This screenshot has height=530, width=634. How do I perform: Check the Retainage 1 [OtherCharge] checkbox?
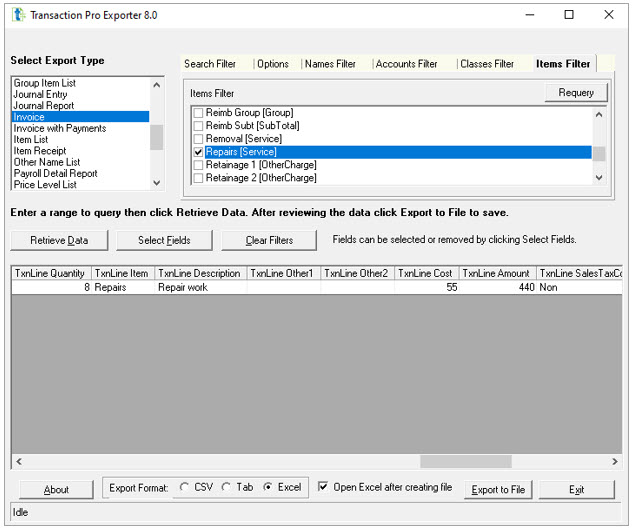tap(198, 165)
